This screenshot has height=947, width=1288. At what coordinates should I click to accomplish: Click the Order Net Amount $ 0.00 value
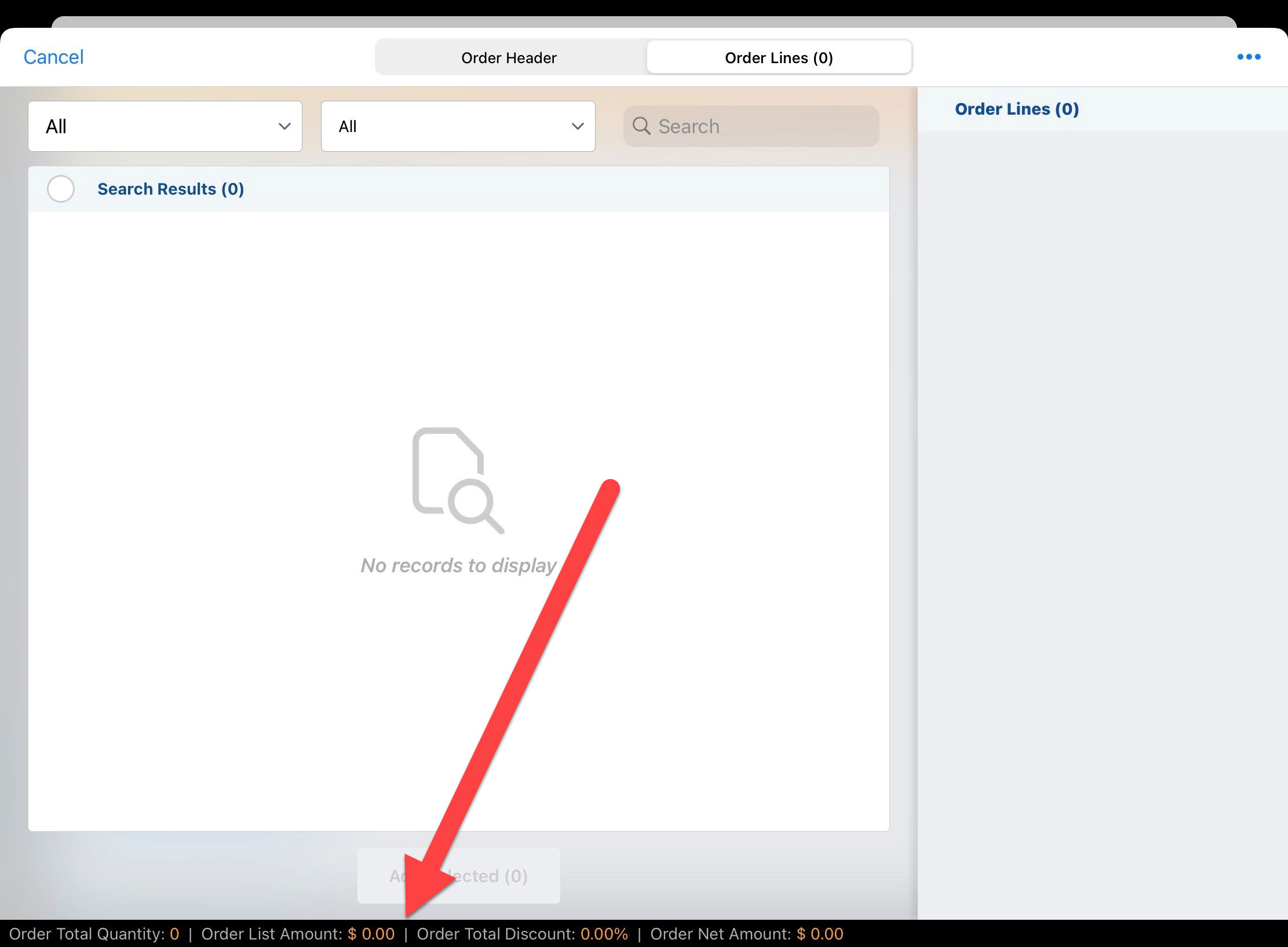[819, 934]
